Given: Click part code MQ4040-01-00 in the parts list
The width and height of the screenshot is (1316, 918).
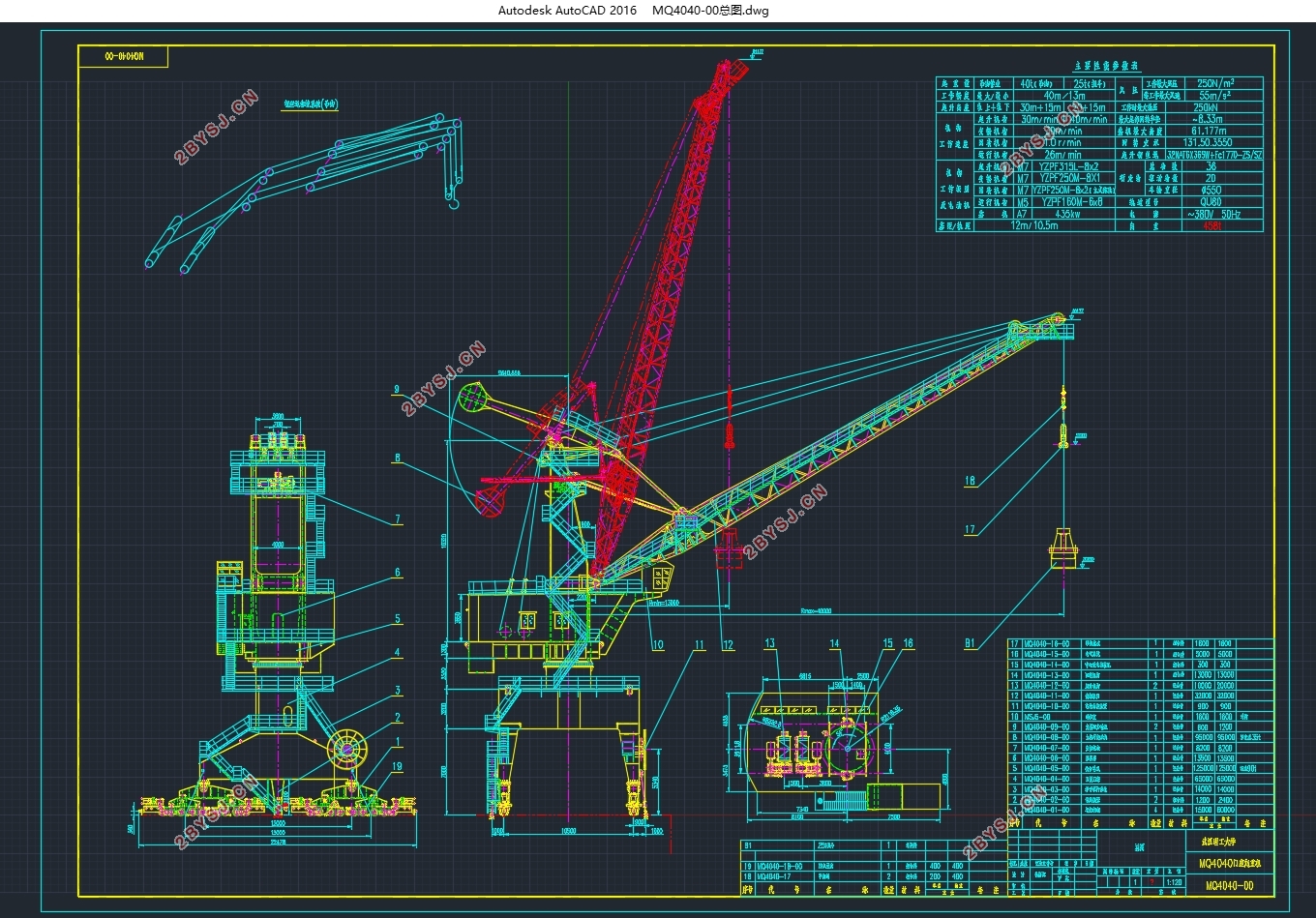Looking at the screenshot, I should pyautogui.click(x=1046, y=811).
